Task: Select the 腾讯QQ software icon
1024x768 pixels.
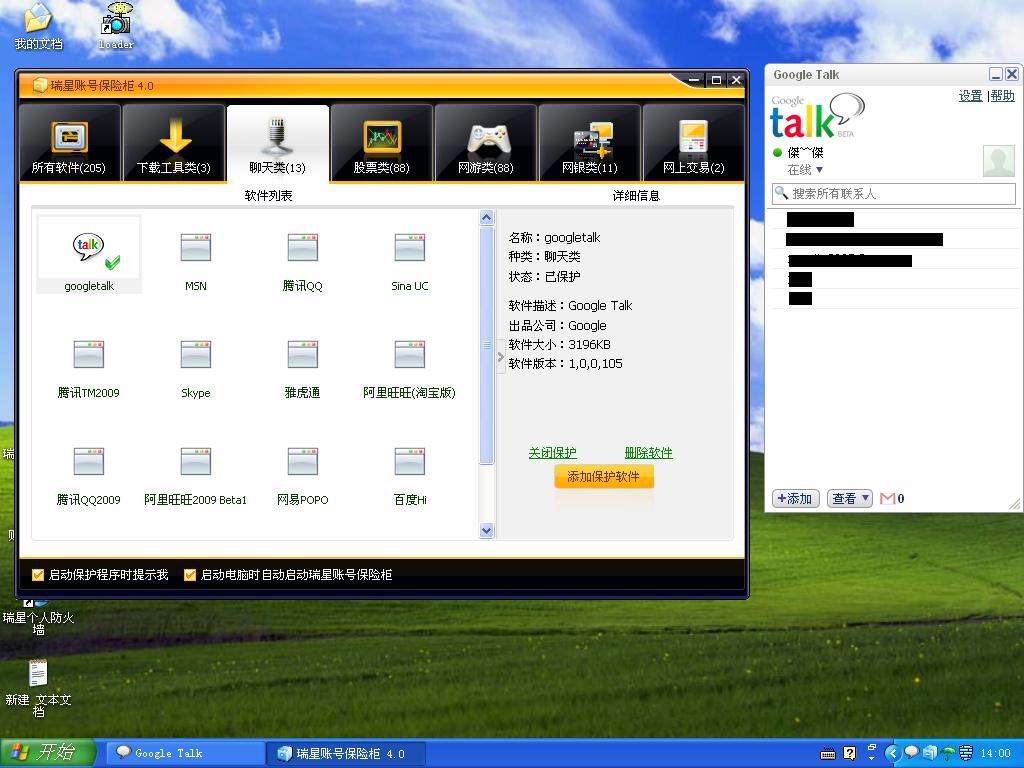Action: click(303, 248)
